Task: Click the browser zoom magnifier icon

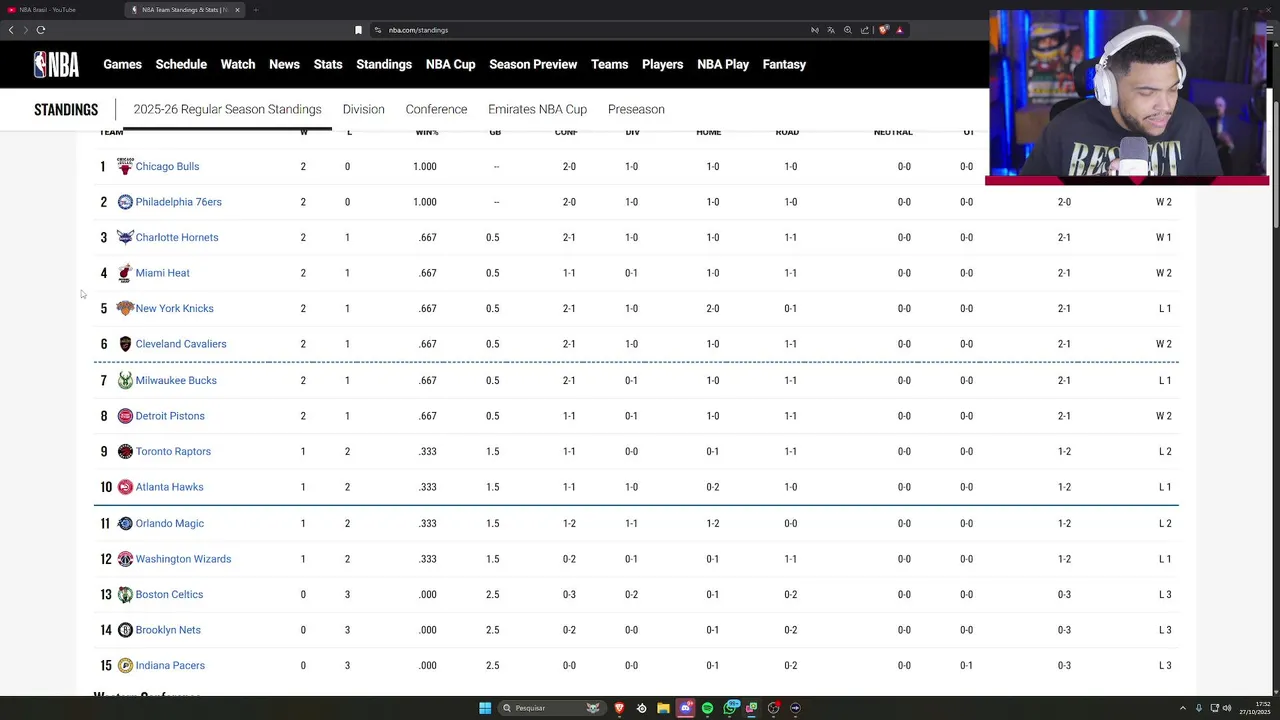Action: [848, 30]
